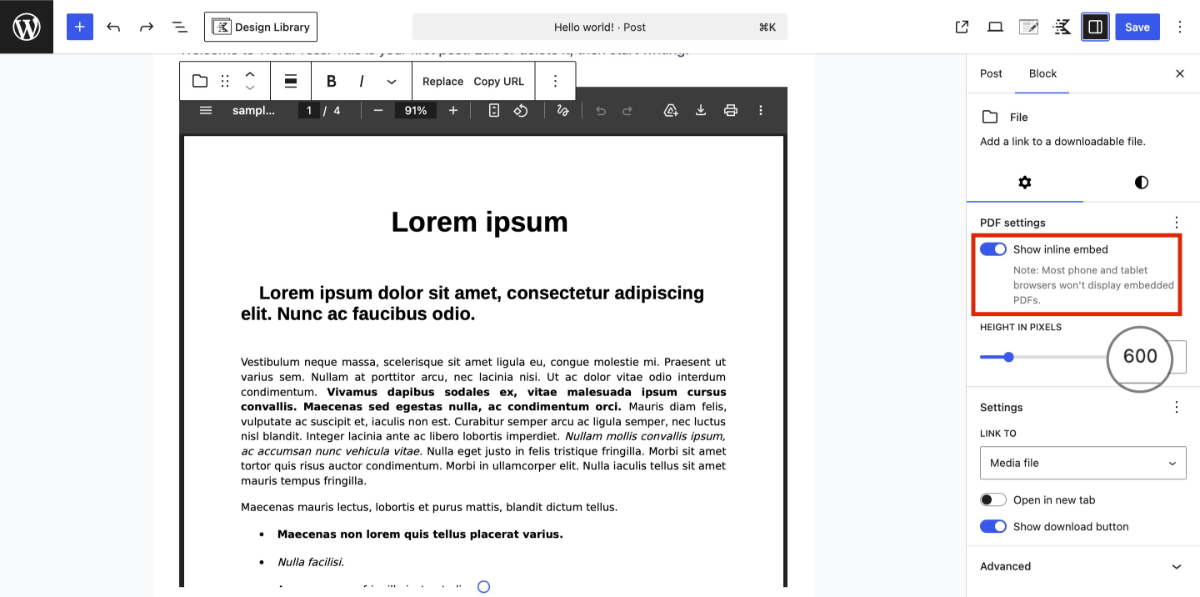Enable Open in new tab
Screen dimensions: 1200x597
coord(993,500)
